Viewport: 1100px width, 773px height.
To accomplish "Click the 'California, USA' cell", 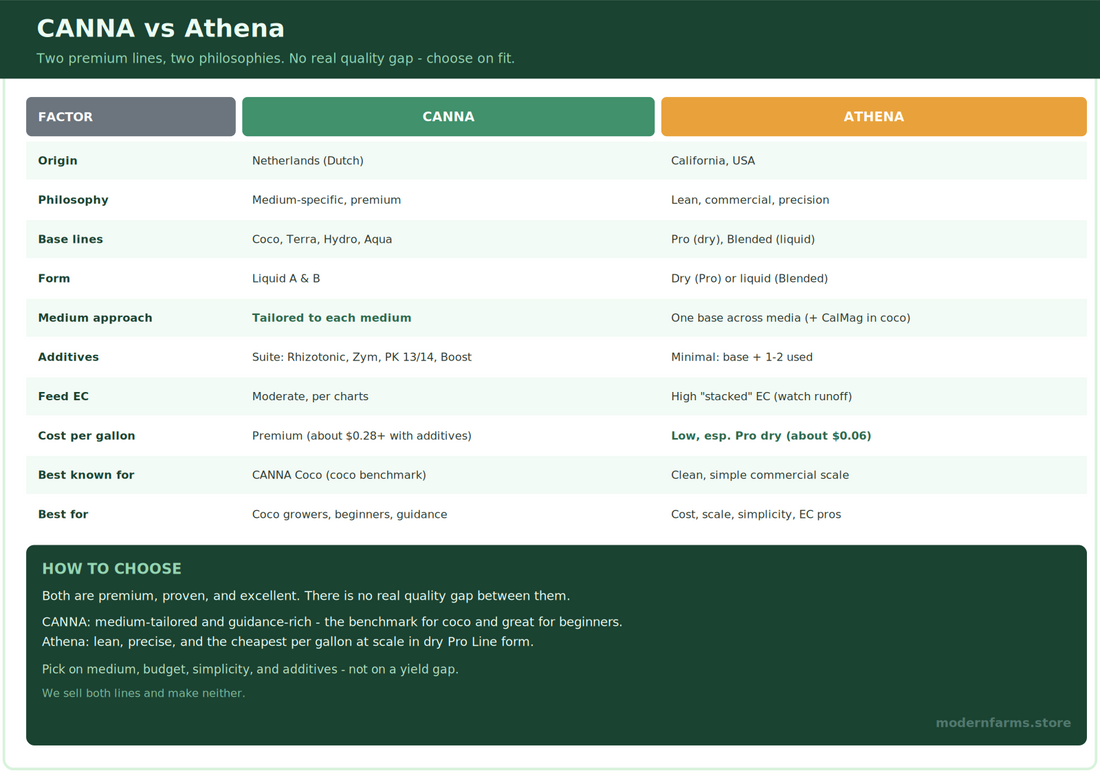I will coord(713,161).
